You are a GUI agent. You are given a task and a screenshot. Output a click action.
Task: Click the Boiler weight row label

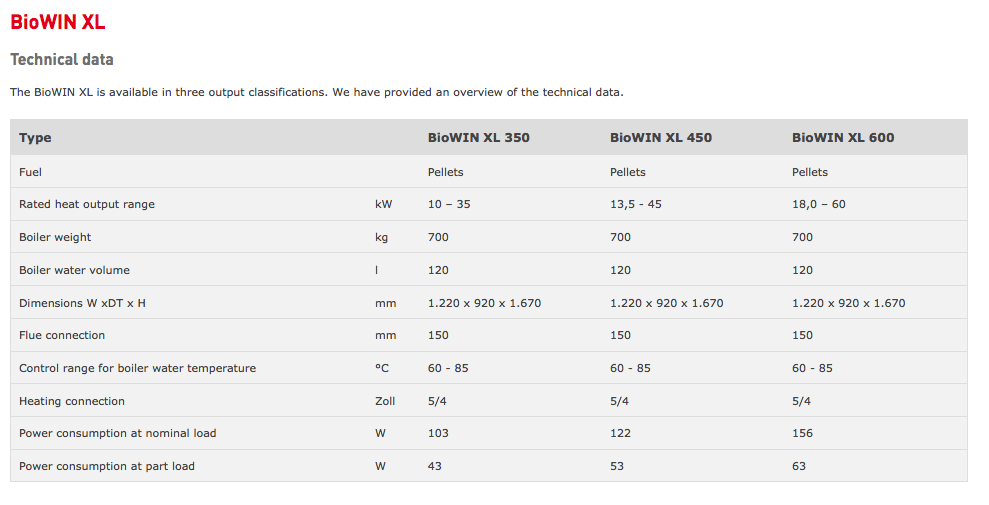click(x=55, y=237)
